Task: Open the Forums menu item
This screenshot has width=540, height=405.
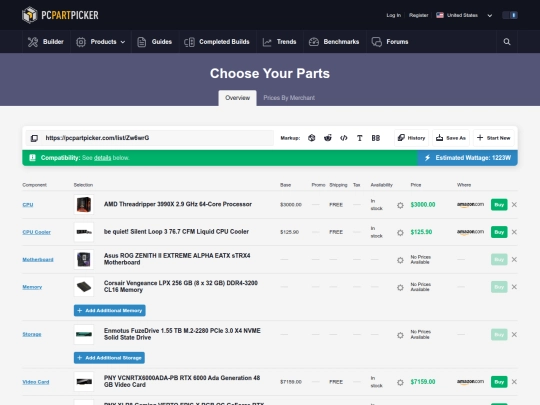Action: point(390,42)
